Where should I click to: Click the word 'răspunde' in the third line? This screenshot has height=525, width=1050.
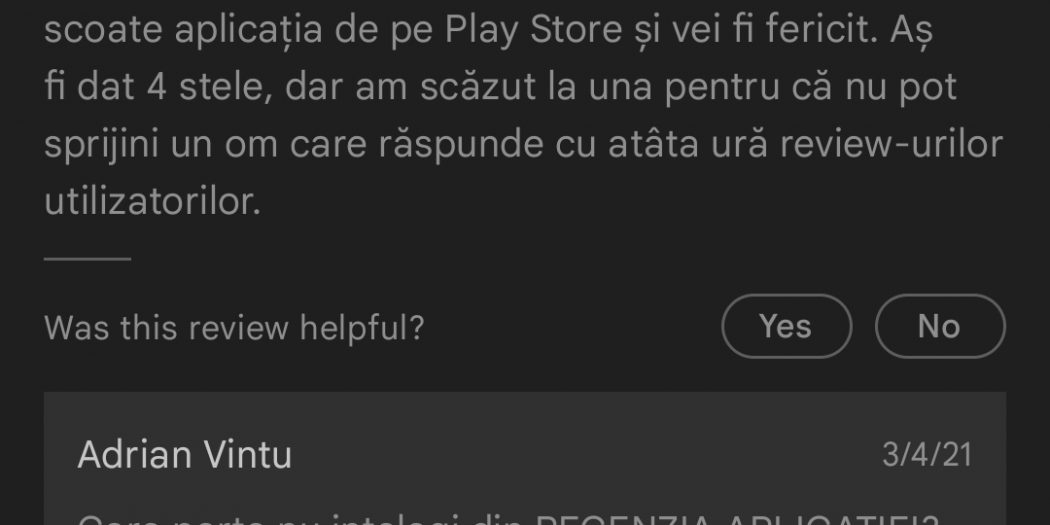tap(461, 145)
